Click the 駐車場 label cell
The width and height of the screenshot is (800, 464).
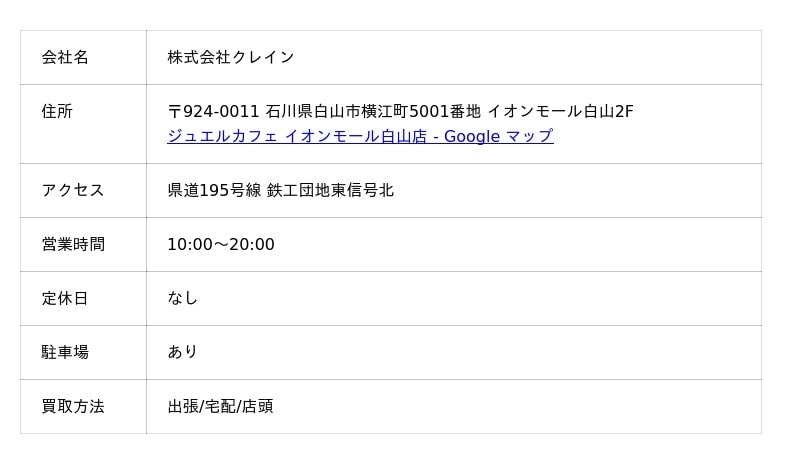(x=83, y=352)
